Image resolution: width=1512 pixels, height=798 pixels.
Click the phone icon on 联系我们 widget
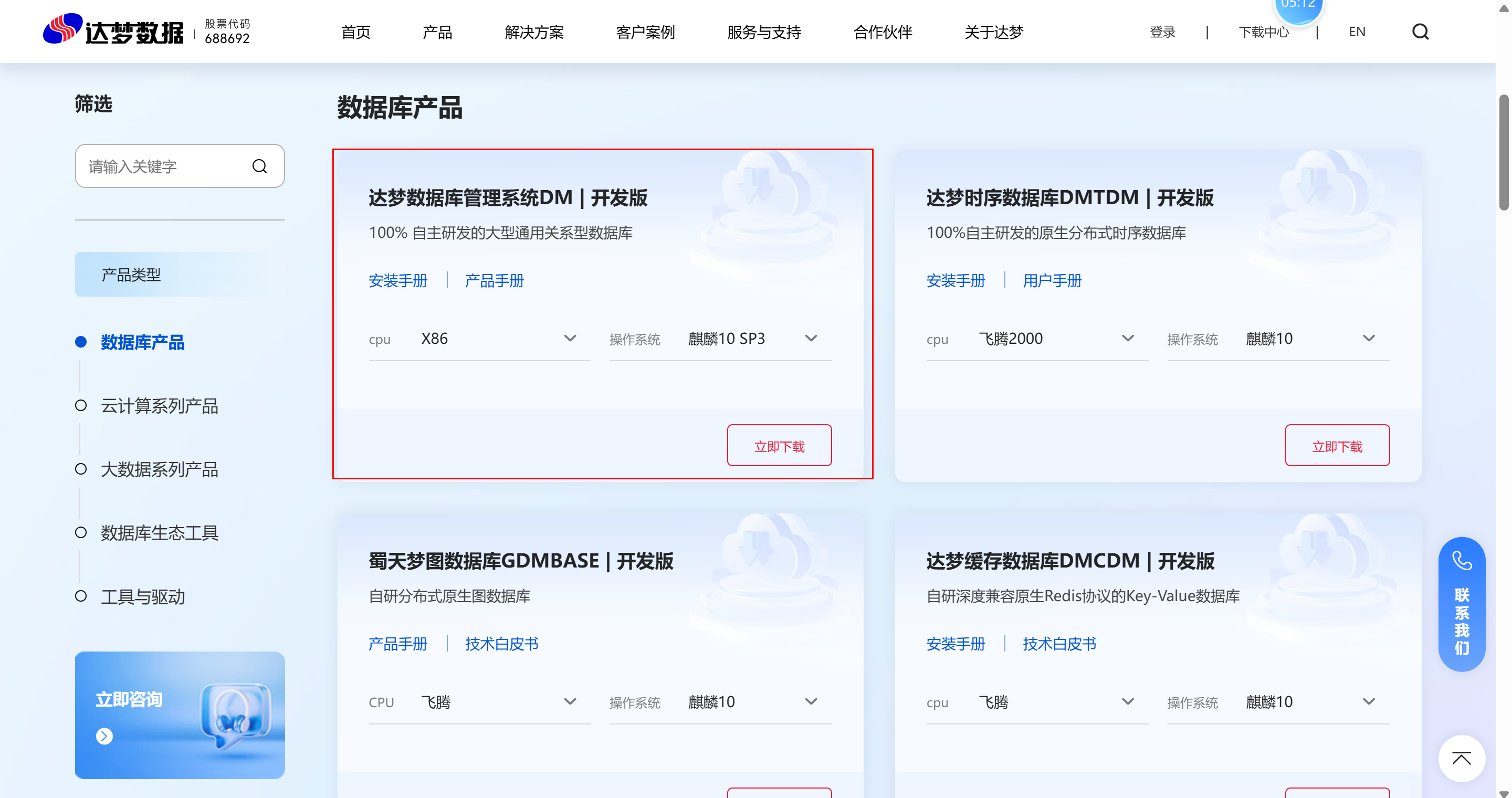pos(1462,561)
